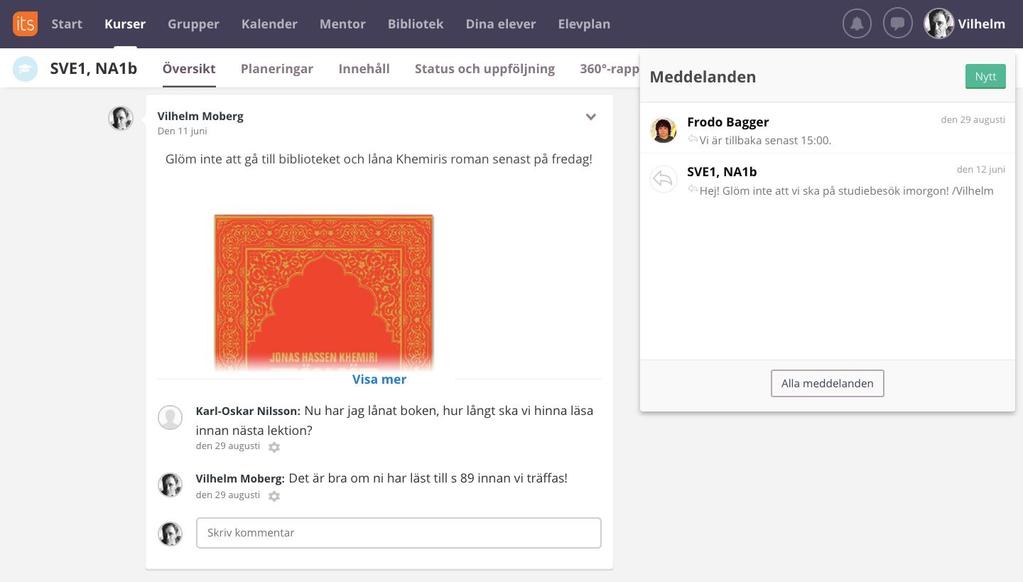Click the Skriv kommentar input field
Viewport: 1023px width, 582px height.
point(399,533)
